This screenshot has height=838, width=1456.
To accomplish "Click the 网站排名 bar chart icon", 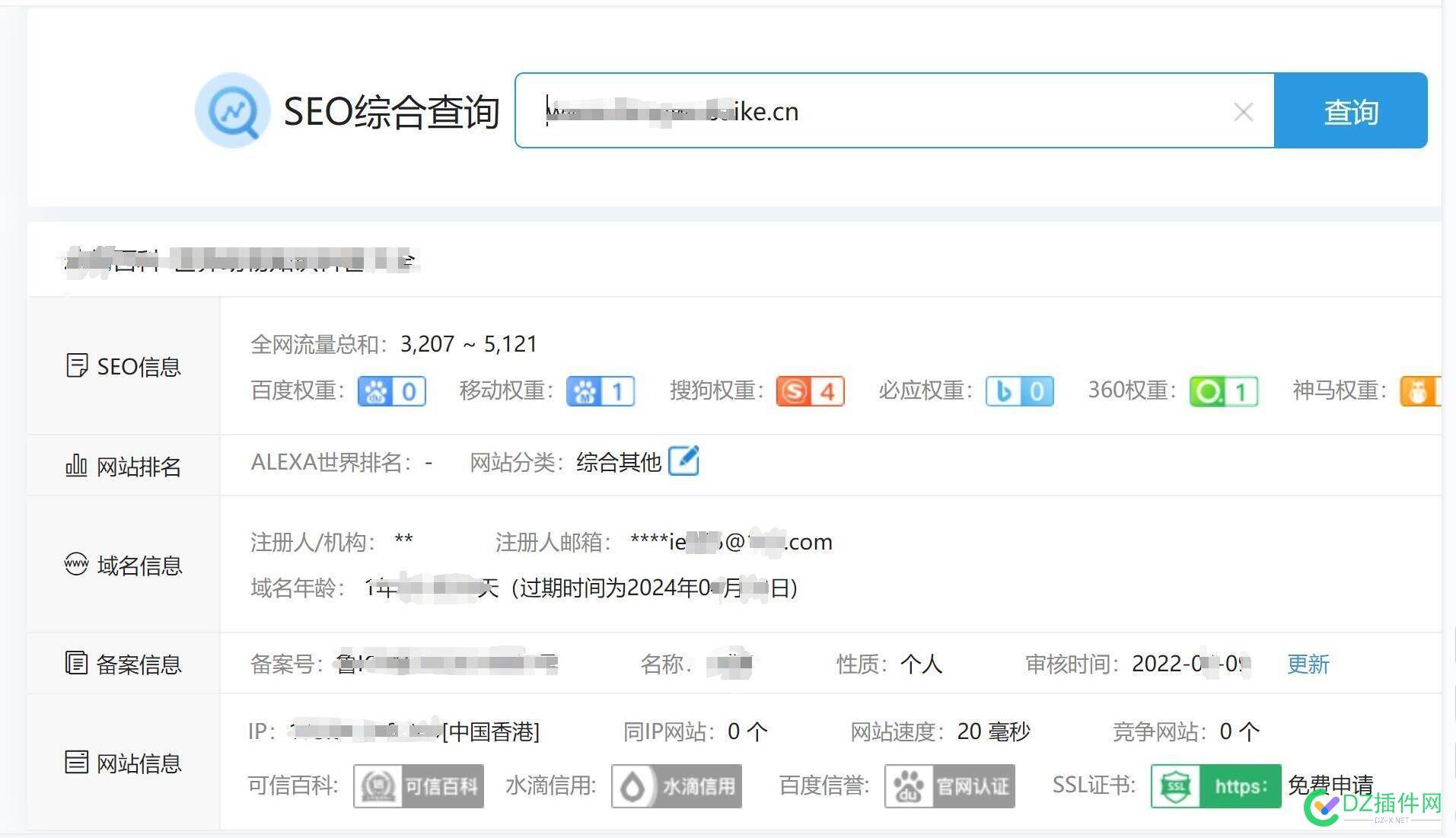I will click(76, 465).
